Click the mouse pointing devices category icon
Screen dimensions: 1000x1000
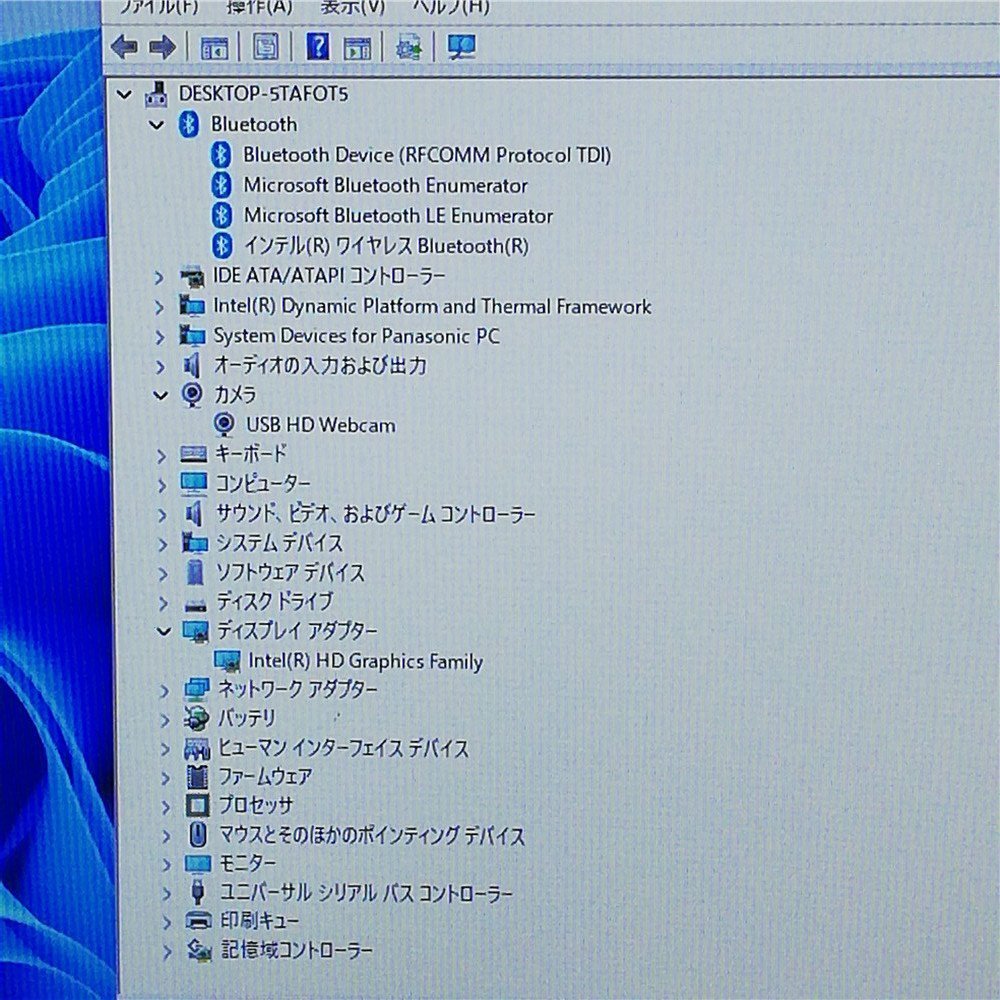pos(198,835)
